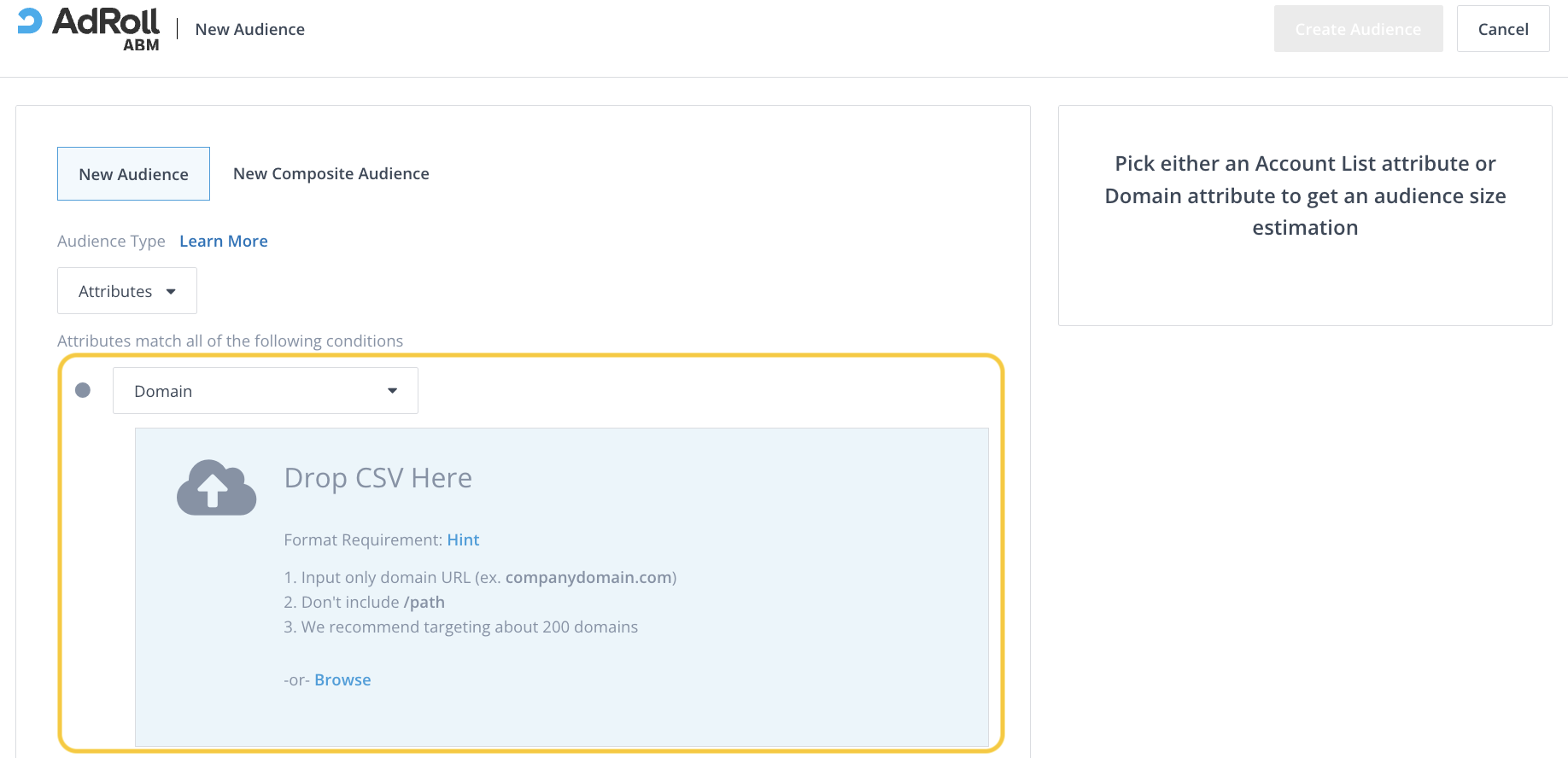Screen dimensions: 1568x758
Task: Expand the Domain dropdown caret
Action: coord(392,391)
